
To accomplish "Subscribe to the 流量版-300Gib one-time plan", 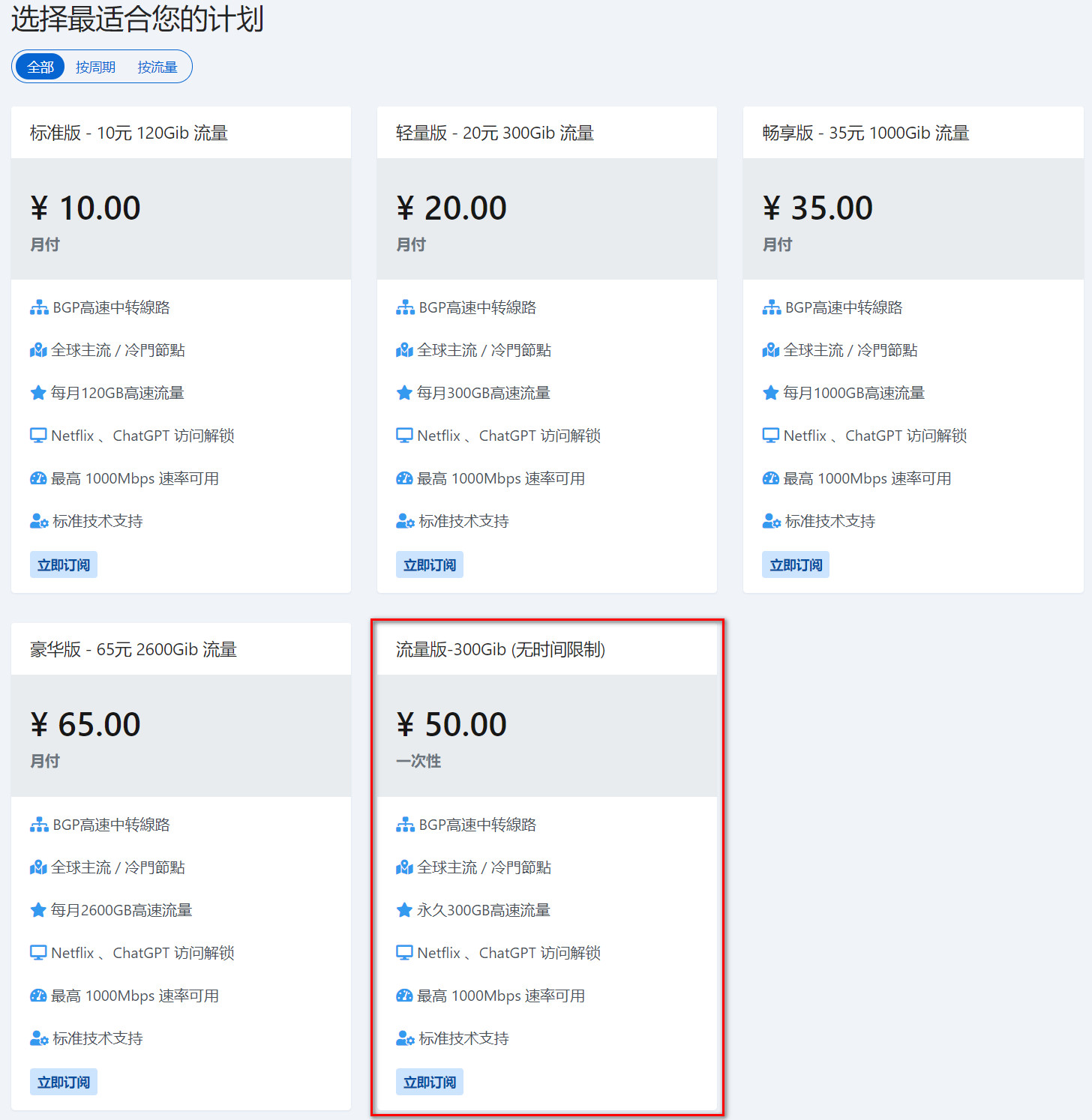I will point(430,1083).
